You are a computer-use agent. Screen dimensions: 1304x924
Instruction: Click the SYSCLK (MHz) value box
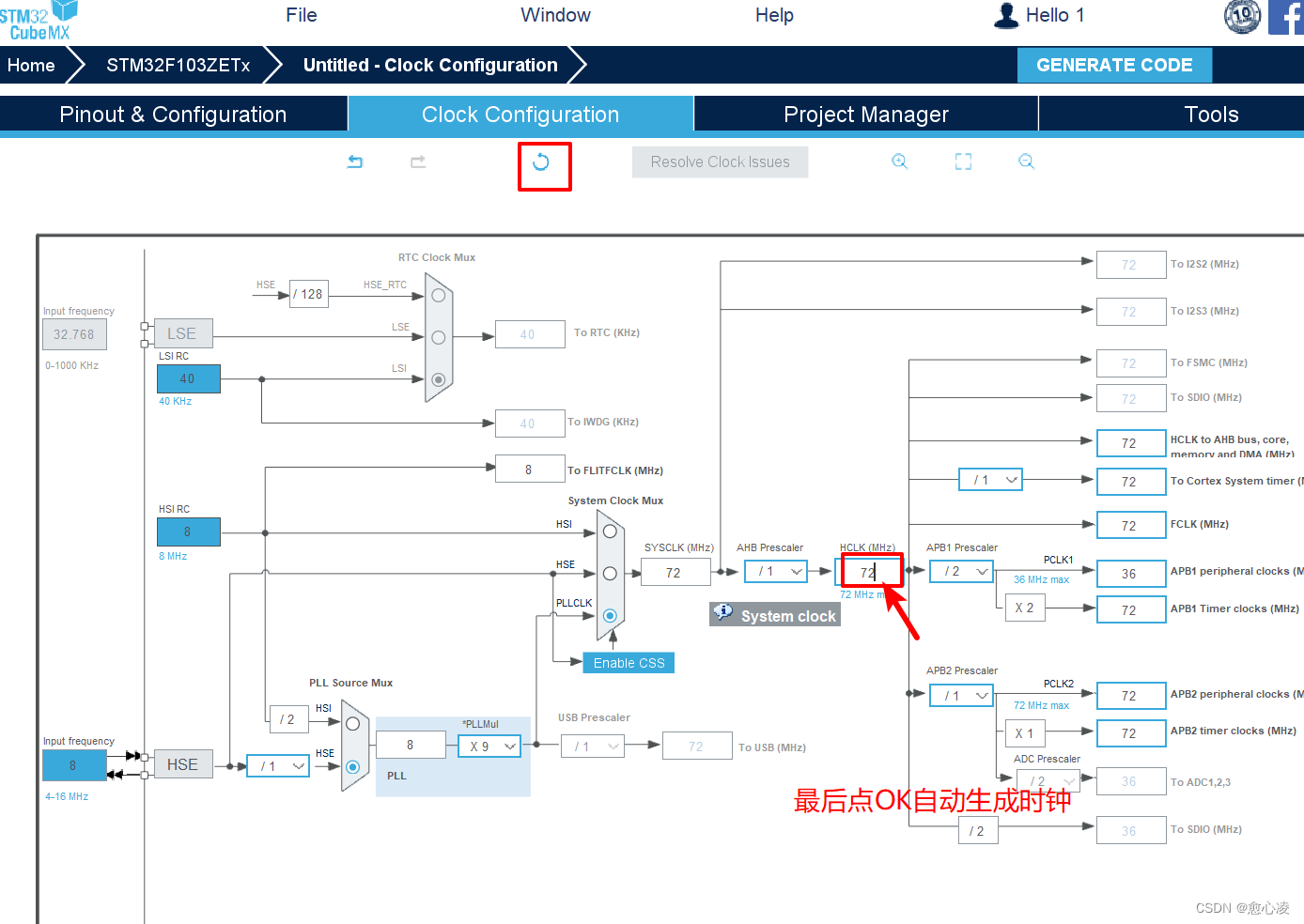[x=674, y=573]
